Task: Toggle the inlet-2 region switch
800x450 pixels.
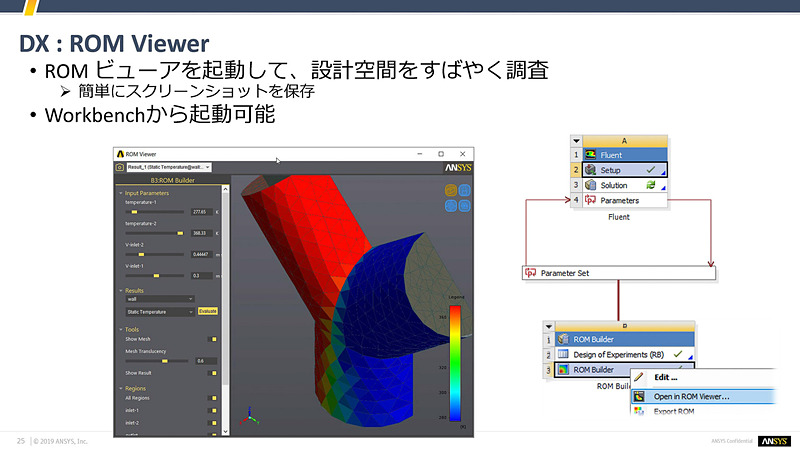Action: (213, 423)
